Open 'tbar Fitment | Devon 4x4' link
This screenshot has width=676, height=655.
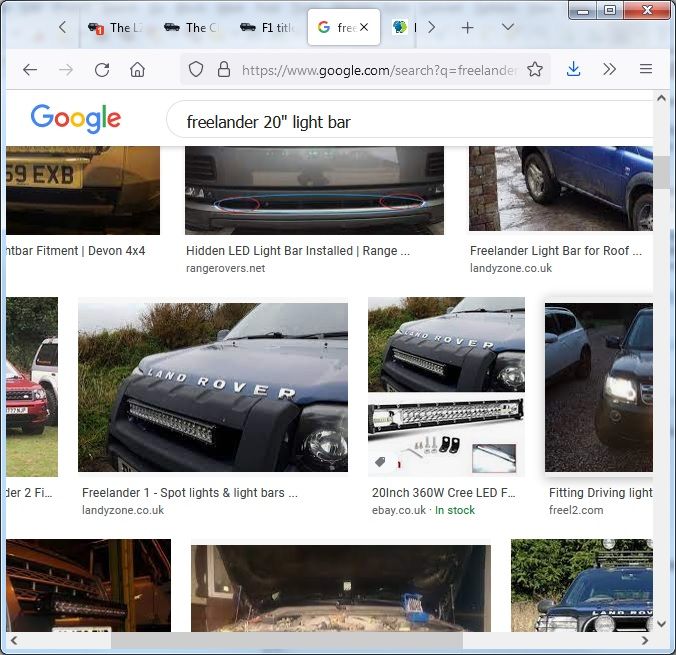click(75, 251)
